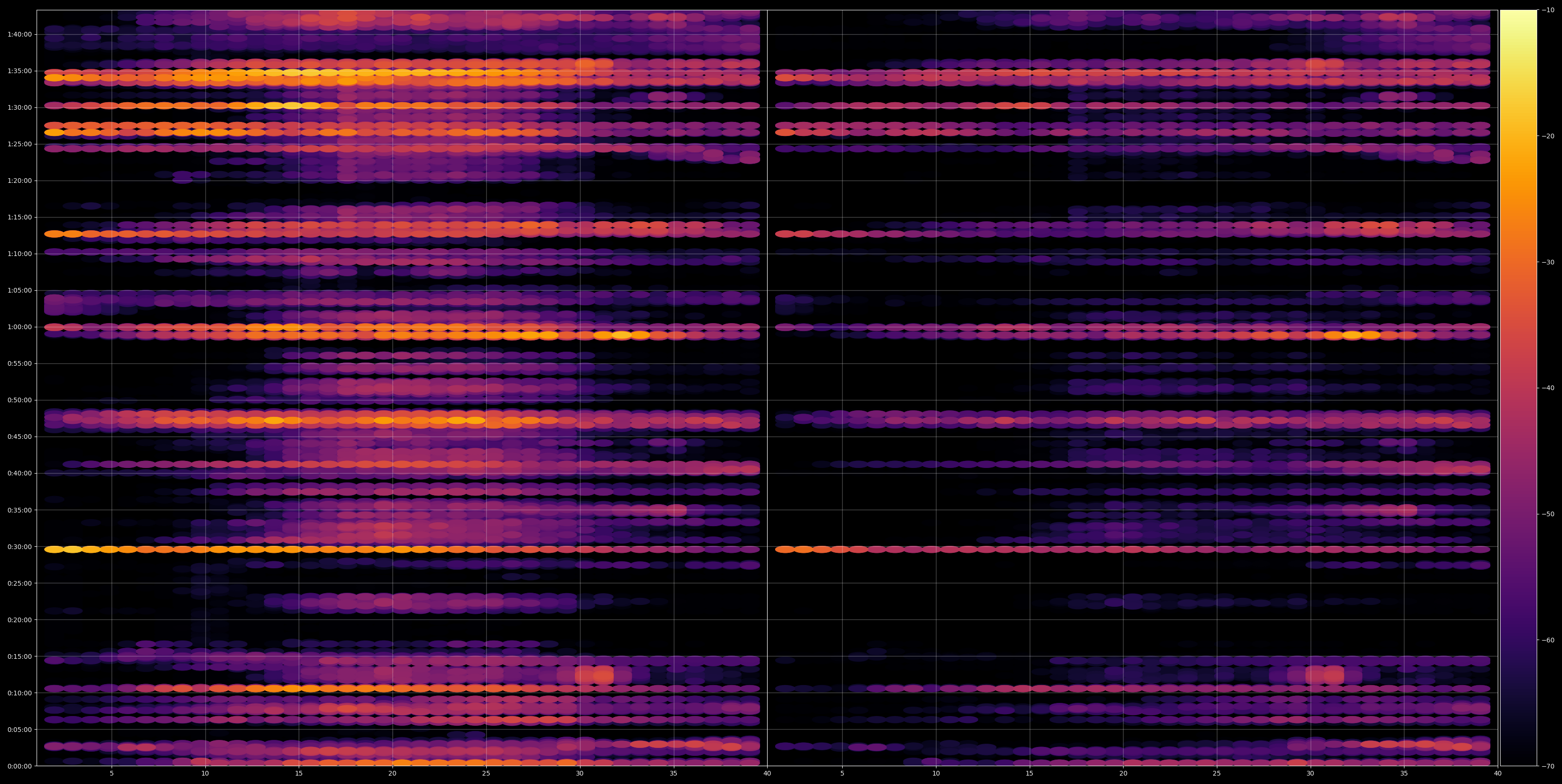Select the 0:40:00 time label
The height and width of the screenshot is (784, 1562).
(19, 474)
